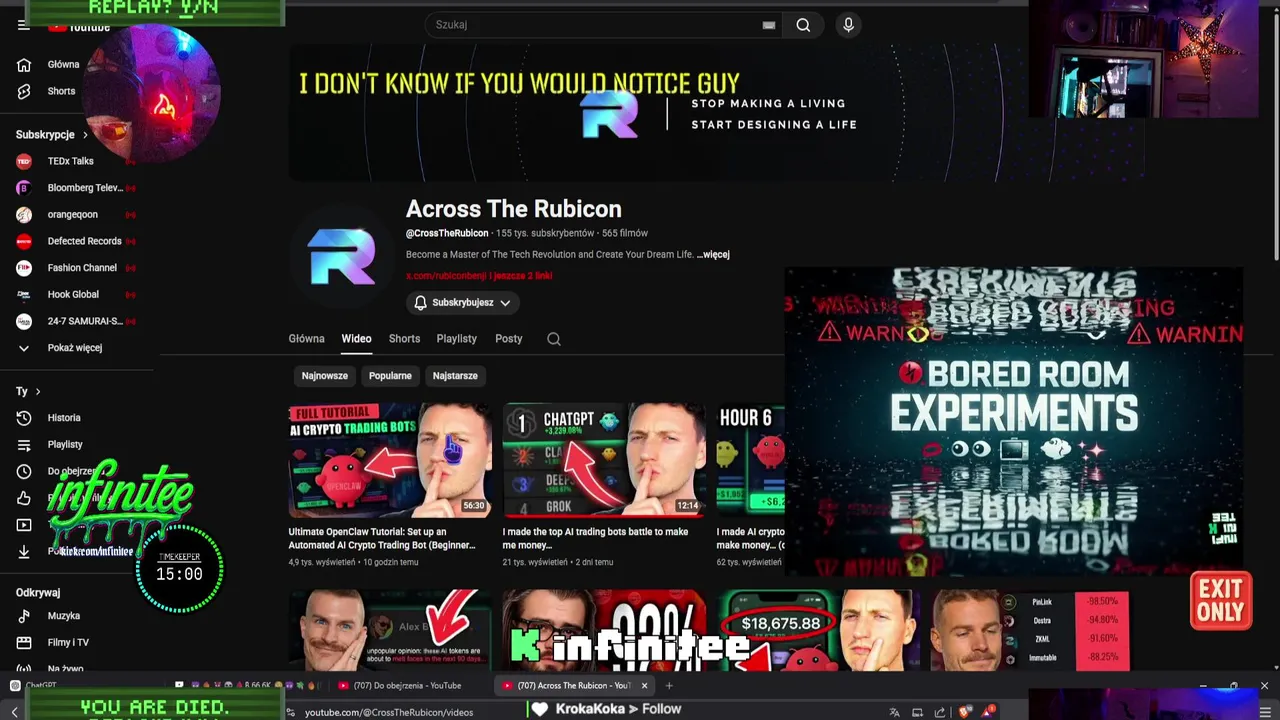Click the Odkrywaj section heading
1280x720 pixels.
click(x=38, y=593)
